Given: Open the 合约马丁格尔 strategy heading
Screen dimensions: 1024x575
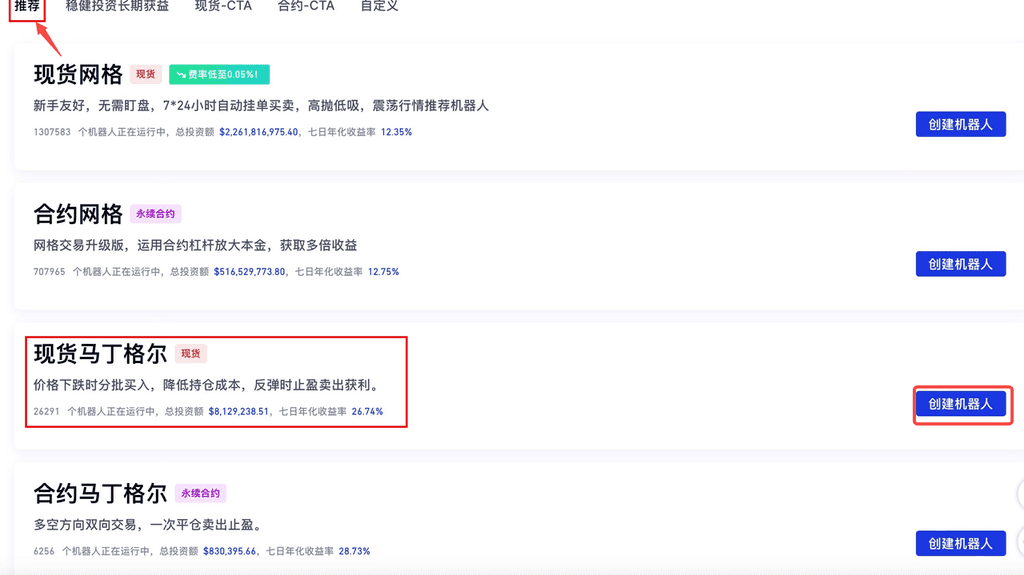Looking at the screenshot, I should coord(100,493).
